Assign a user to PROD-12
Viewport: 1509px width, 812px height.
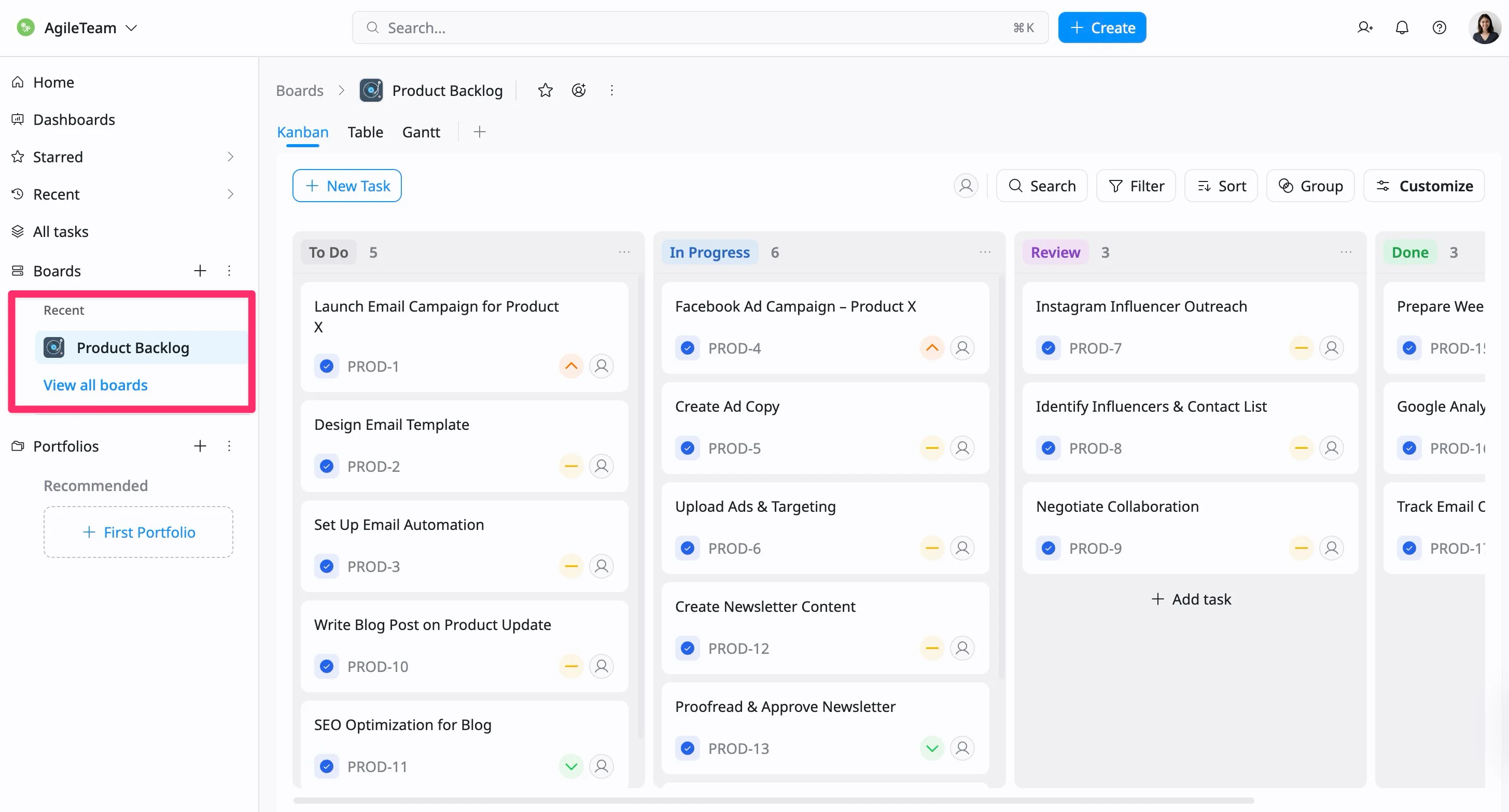[962, 649]
